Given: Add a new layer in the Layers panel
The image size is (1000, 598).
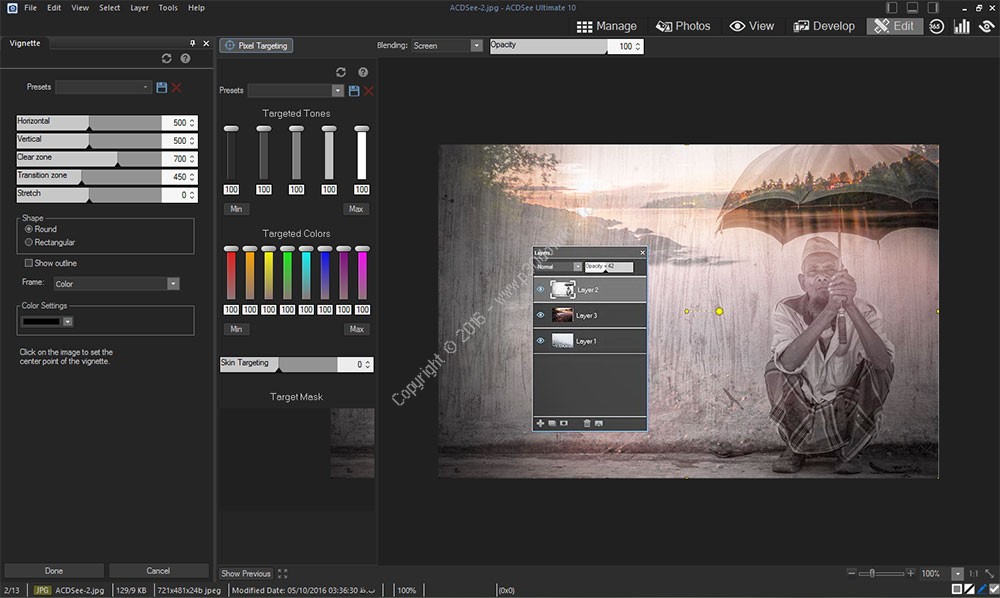Looking at the screenshot, I should coord(540,422).
